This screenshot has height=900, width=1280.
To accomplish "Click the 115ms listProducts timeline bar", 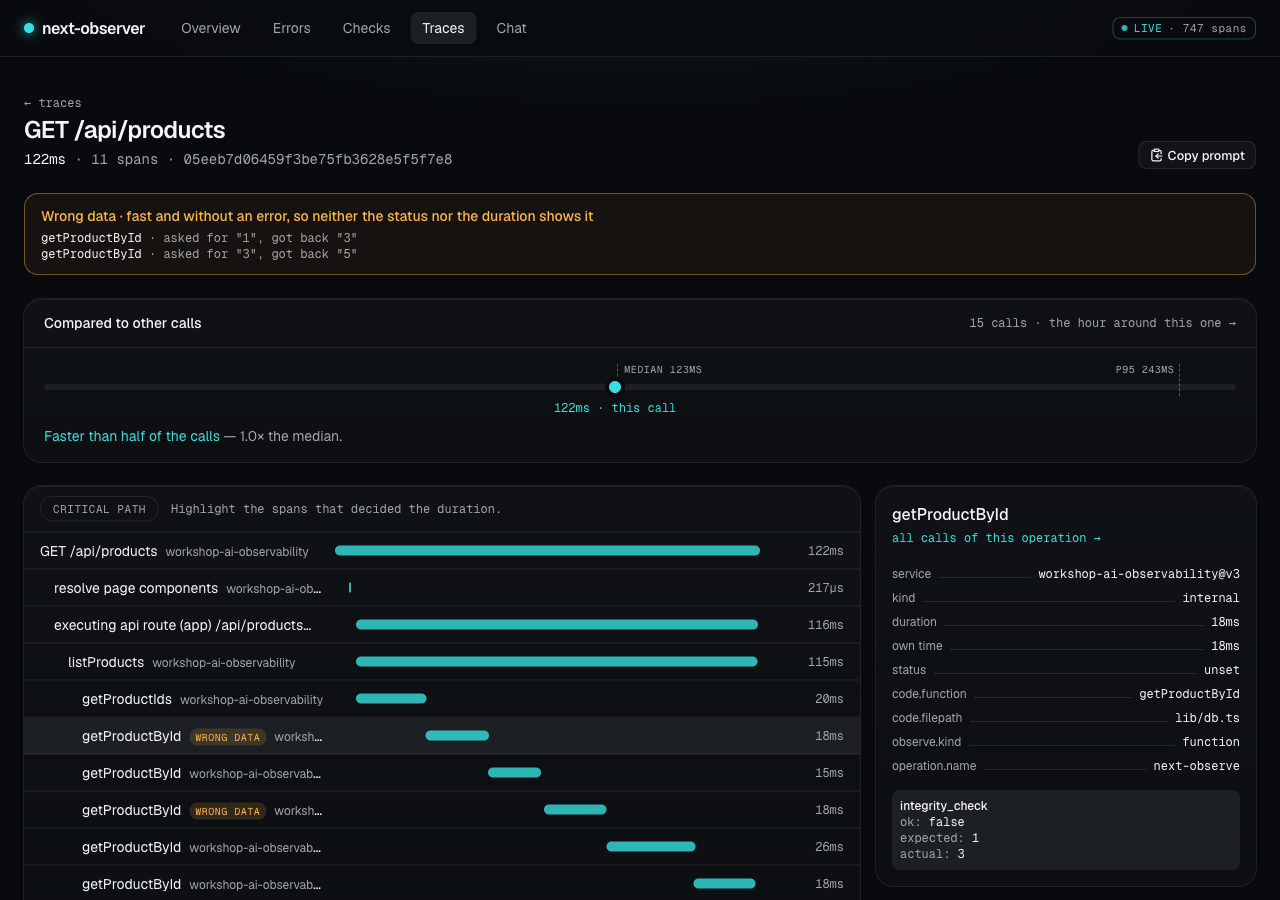I will [557, 661].
